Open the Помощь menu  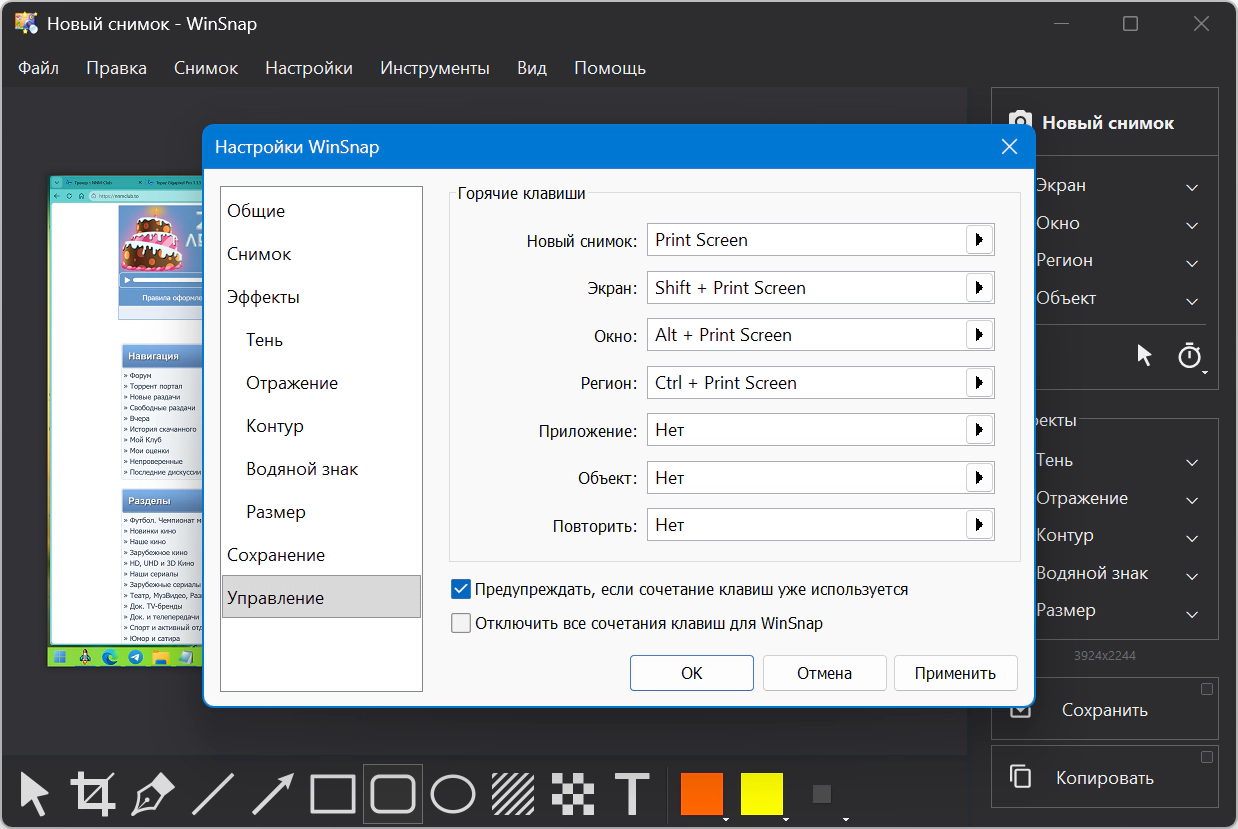[x=610, y=68]
